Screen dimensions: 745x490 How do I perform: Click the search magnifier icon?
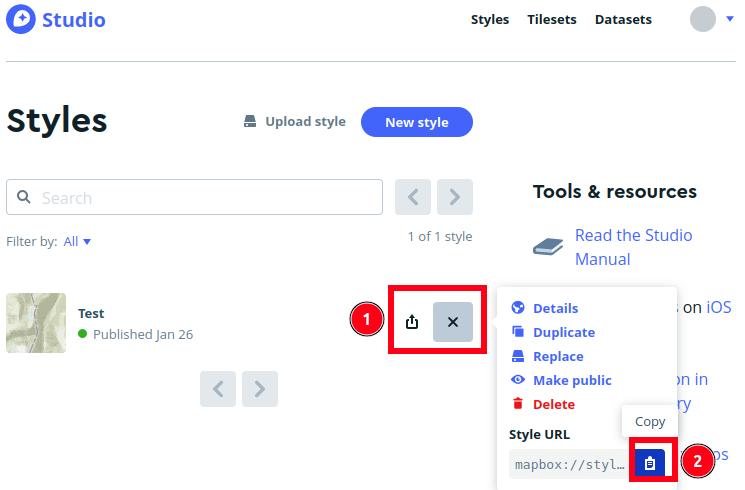24,197
